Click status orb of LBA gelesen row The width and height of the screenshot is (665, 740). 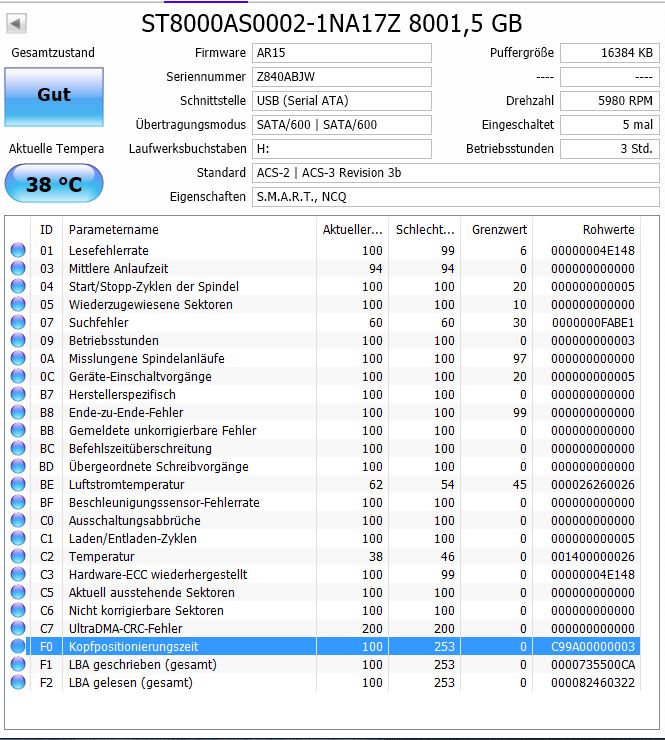pyautogui.click(x=18, y=682)
